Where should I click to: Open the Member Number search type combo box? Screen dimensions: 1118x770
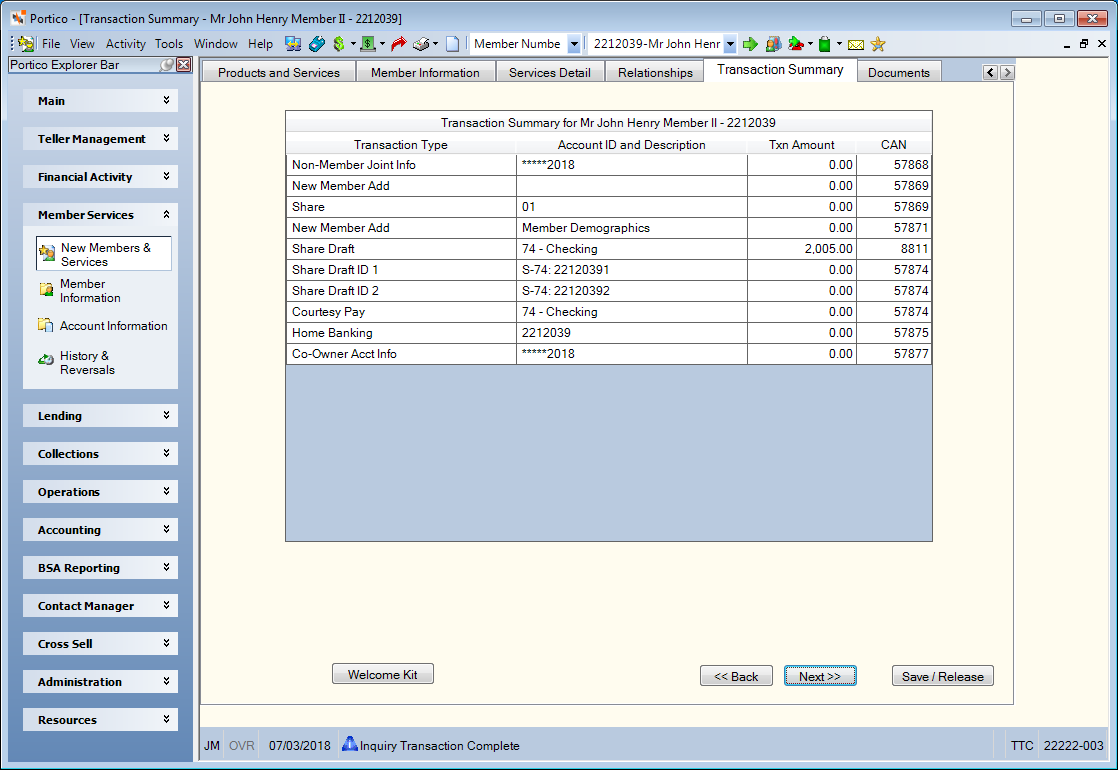(x=574, y=44)
